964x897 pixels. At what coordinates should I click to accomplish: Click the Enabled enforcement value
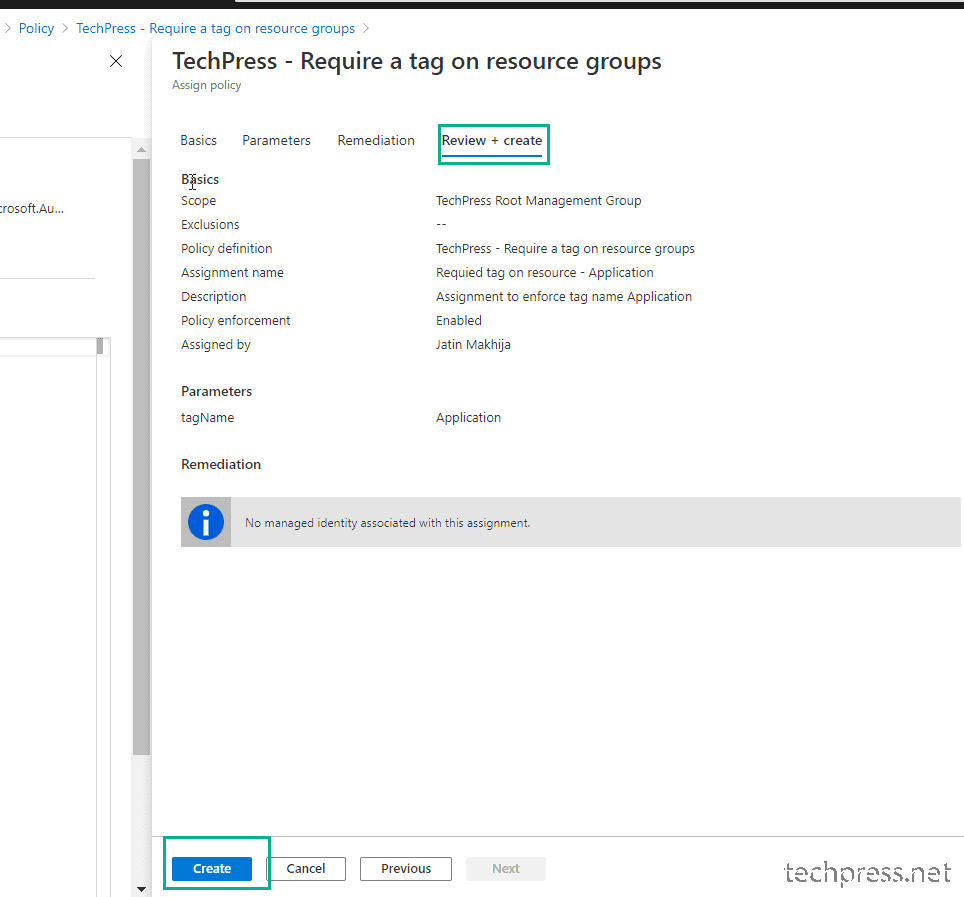(x=459, y=320)
